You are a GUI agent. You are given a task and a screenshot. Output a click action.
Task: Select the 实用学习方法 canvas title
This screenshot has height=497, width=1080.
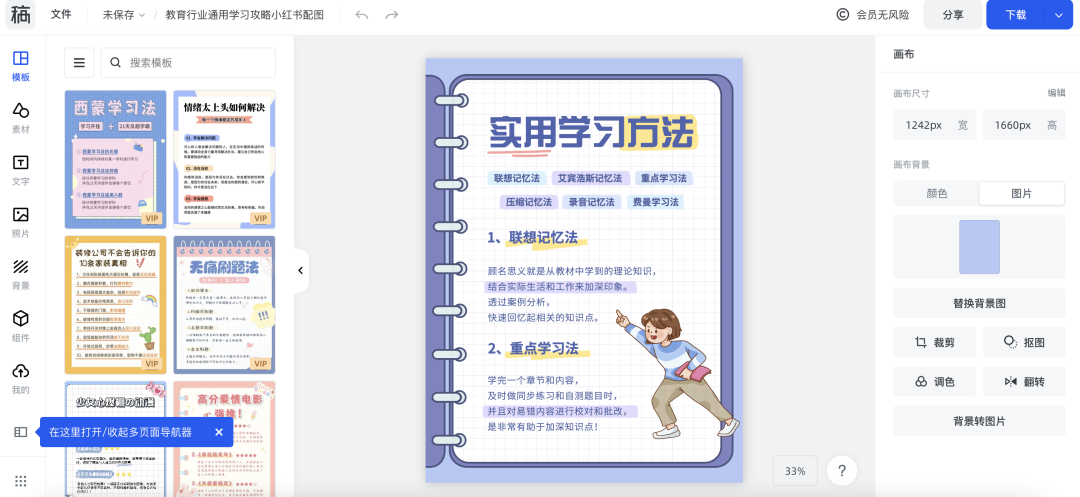592,133
